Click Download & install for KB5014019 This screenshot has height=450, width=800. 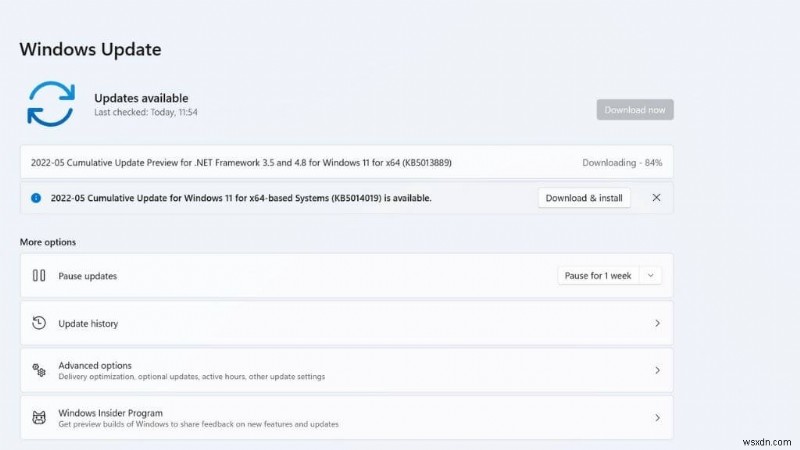pyautogui.click(x=584, y=198)
